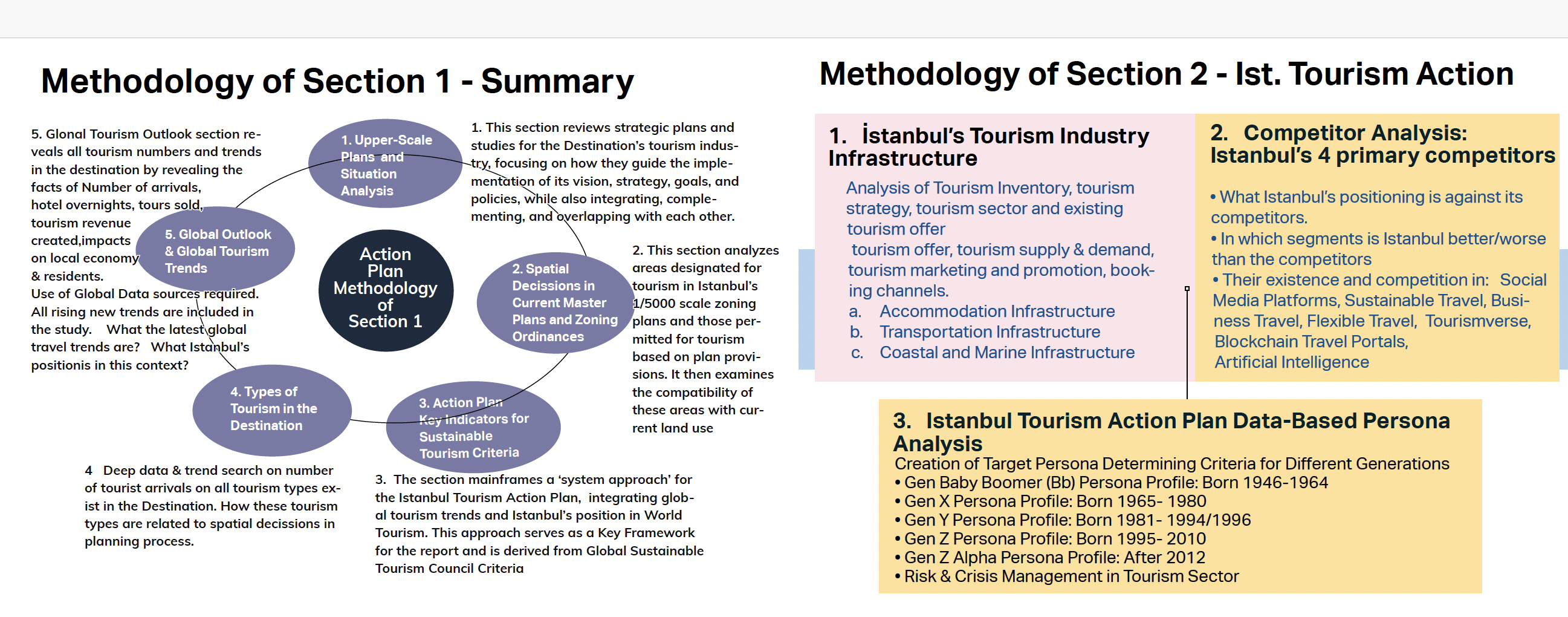
Task: Select the Risk & Crisis Management bullet line
Action: click(x=1071, y=576)
